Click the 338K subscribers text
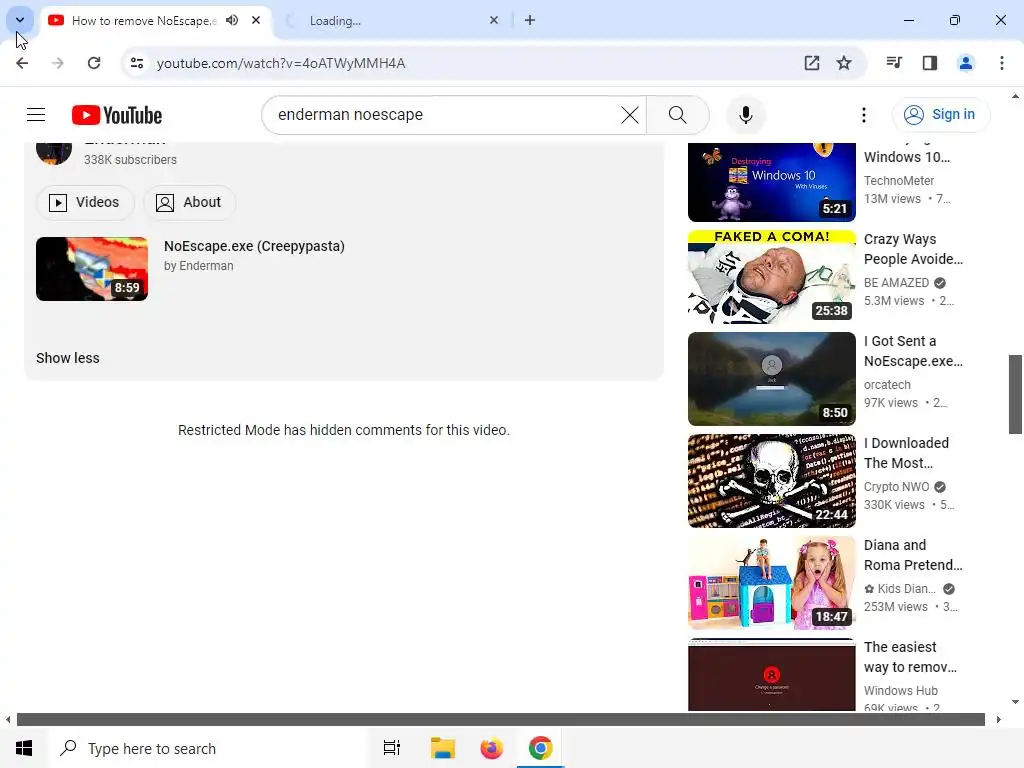Viewport: 1024px width, 768px height. (x=130, y=159)
